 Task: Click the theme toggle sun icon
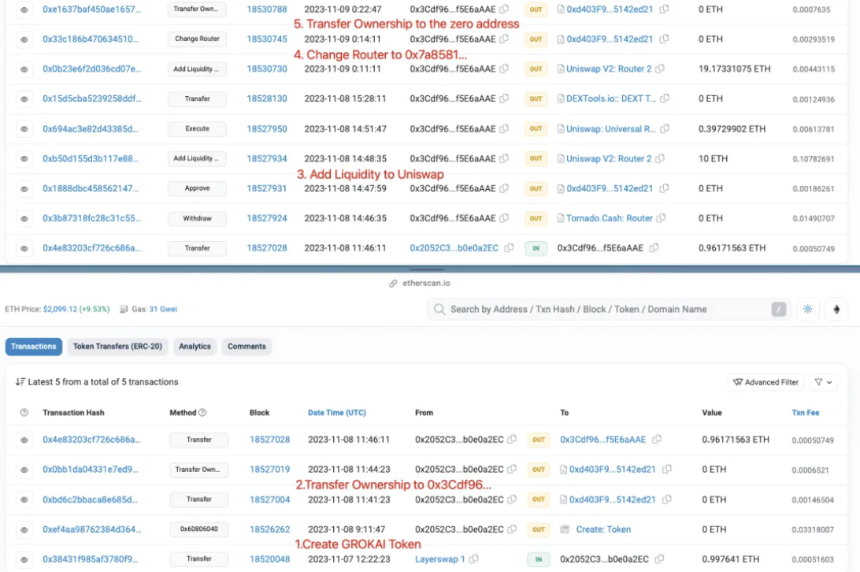point(807,309)
